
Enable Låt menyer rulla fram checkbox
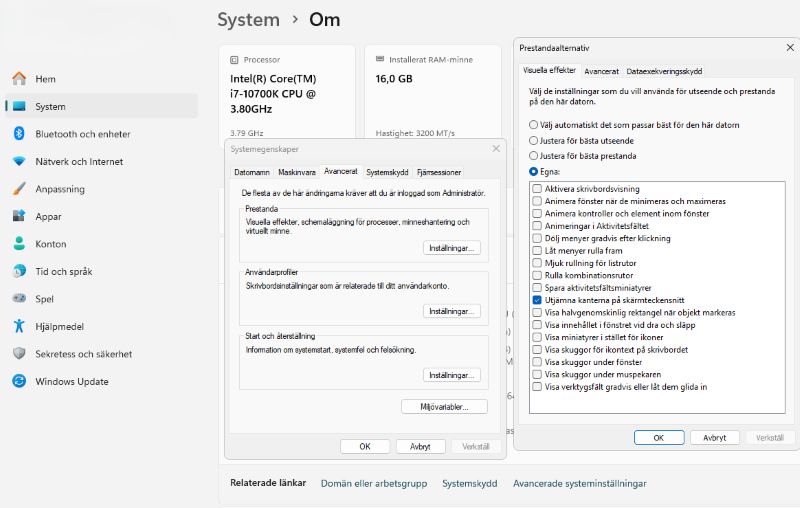537,250
